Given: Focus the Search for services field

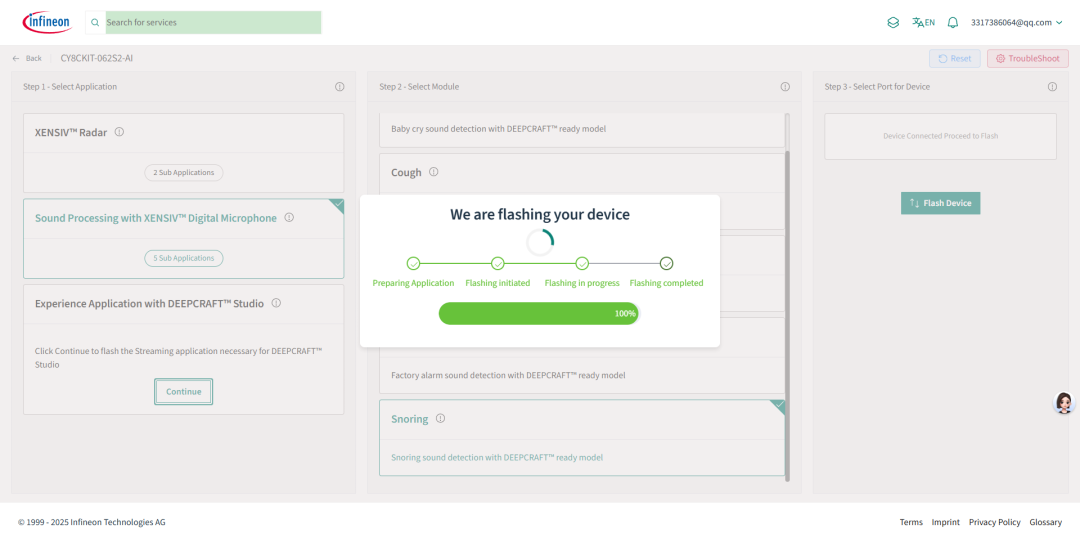Looking at the screenshot, I should (213, 23).
